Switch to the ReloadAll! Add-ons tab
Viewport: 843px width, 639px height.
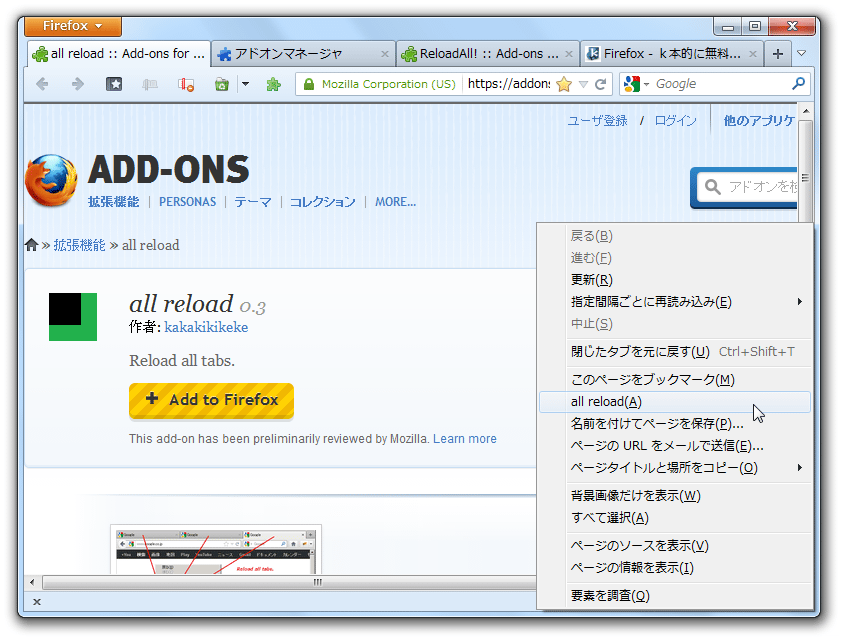488,54
